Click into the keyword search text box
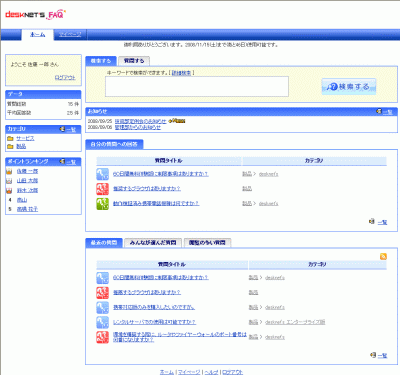The image size is (400, 375). 197,87
